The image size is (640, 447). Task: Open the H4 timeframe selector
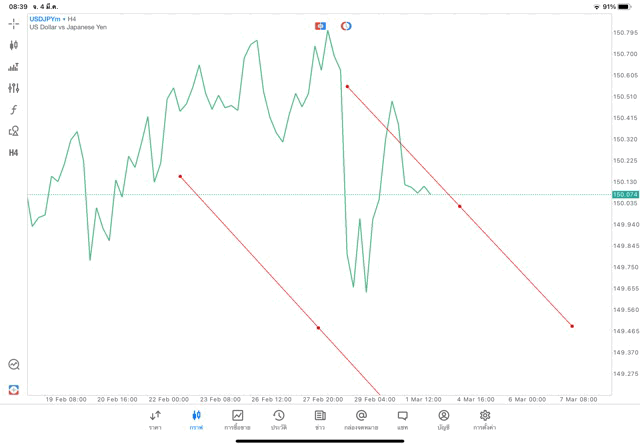tap(14, 153)
